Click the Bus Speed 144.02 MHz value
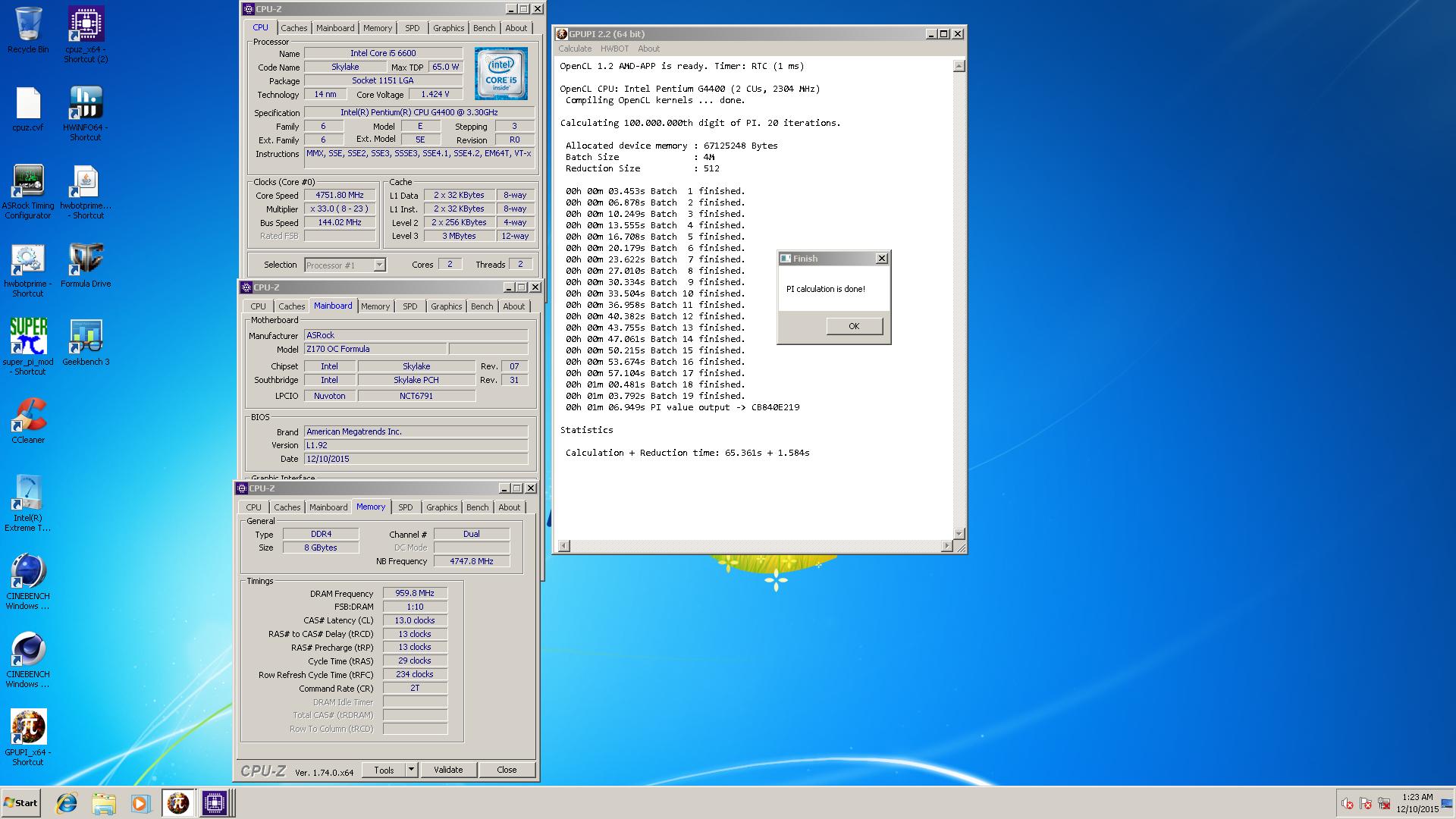This screenshot has height=819, width=1456. coord(340,222)
